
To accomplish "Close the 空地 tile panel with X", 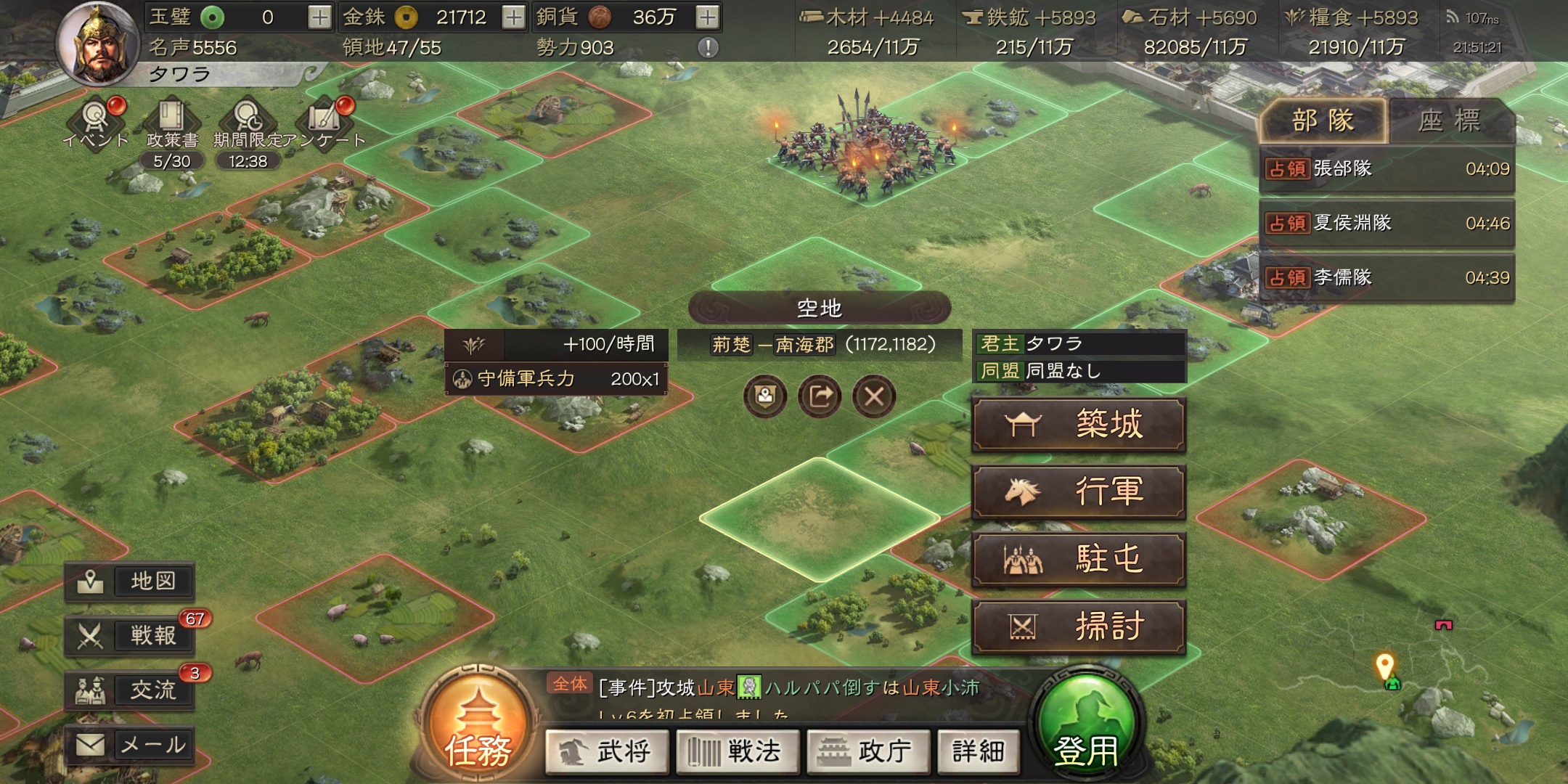I will coord(874,396).
